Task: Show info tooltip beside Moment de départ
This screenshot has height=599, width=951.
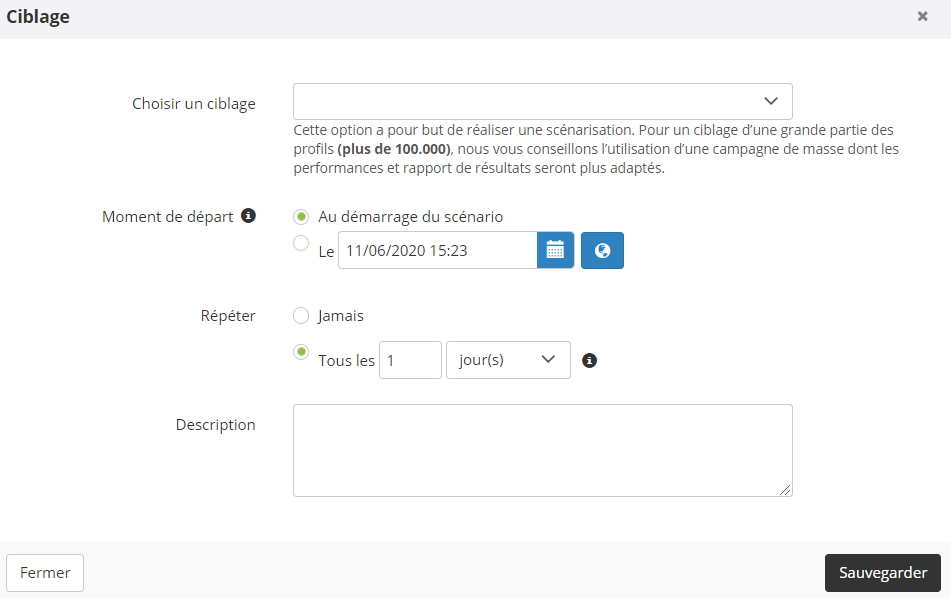Action: point(249,216)
